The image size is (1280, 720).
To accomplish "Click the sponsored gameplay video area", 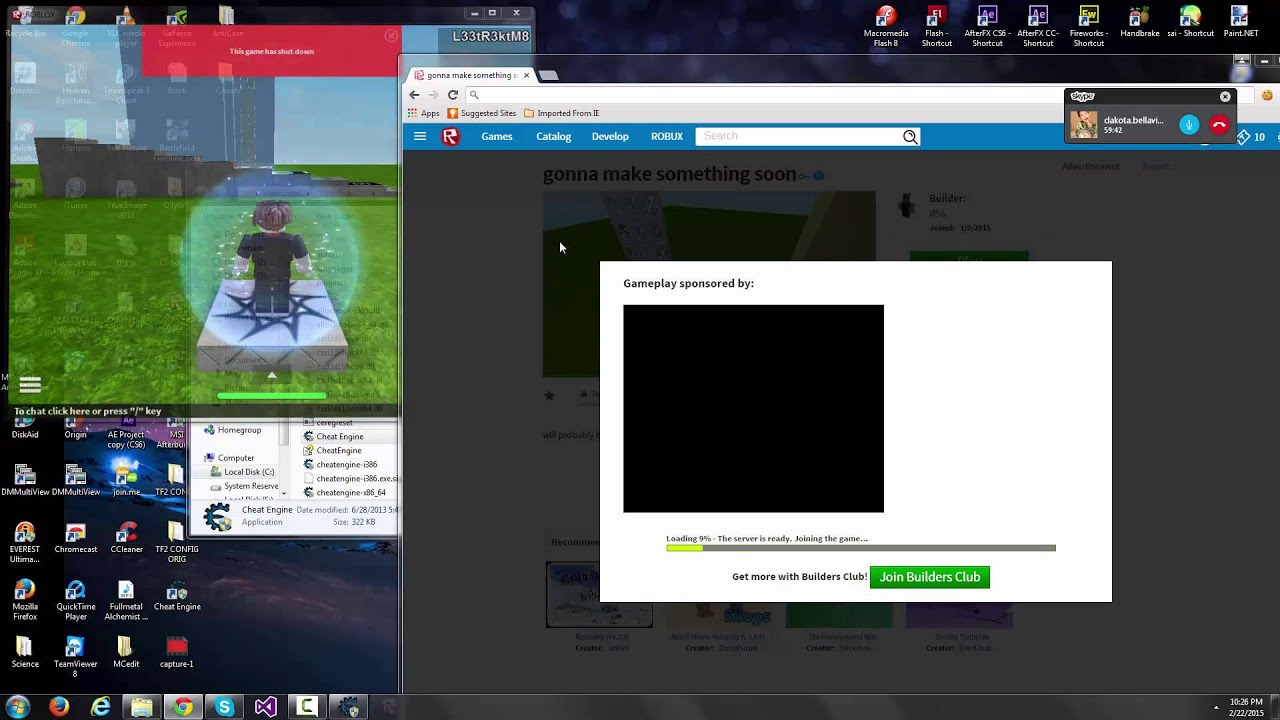I will 753,409.
